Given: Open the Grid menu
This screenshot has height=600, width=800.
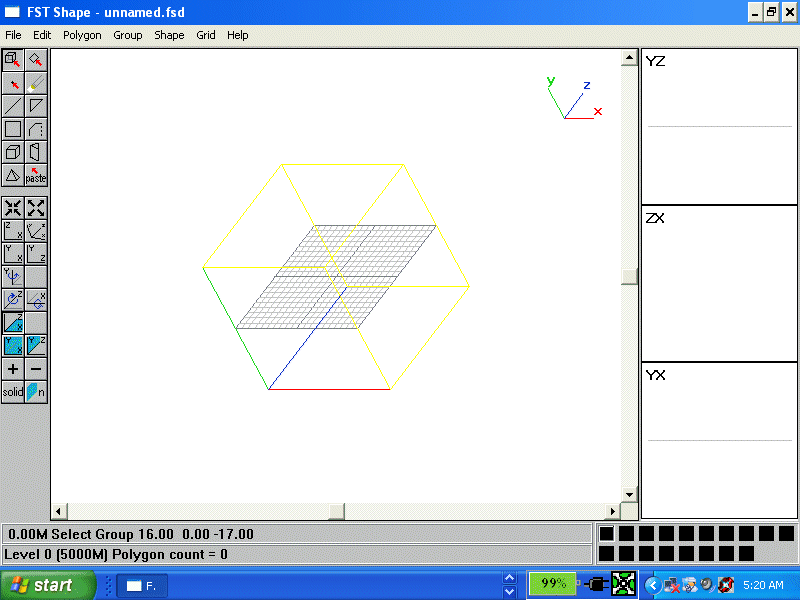Looking at the screenshot, I should pyautogui.click(x=206, y=35).
